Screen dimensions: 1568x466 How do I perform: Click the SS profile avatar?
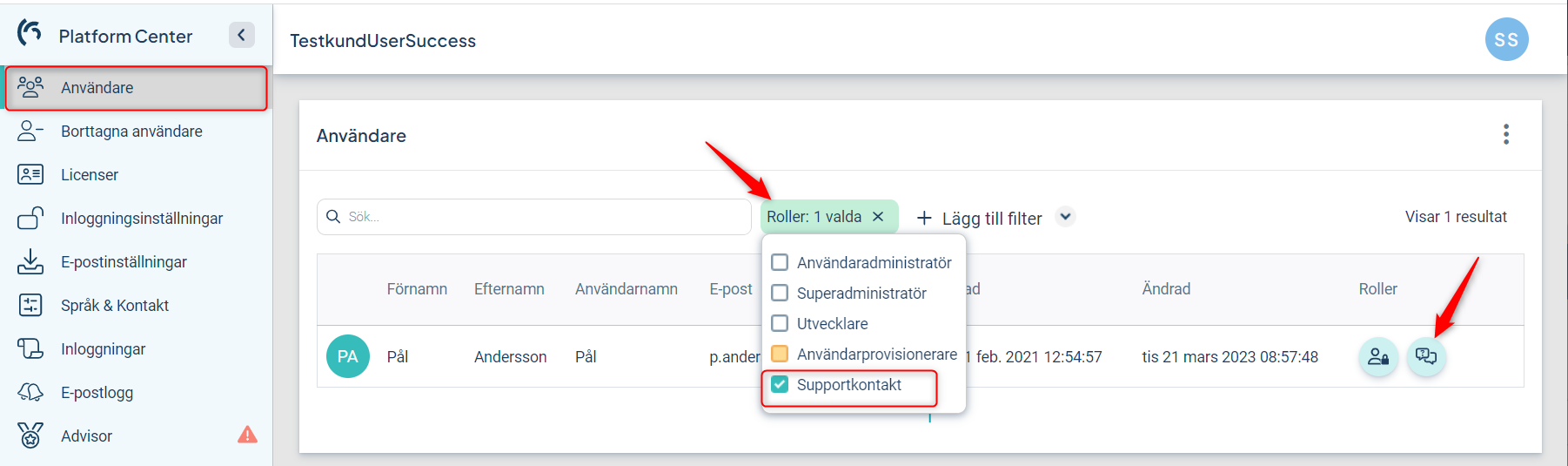pos(1506,39)
